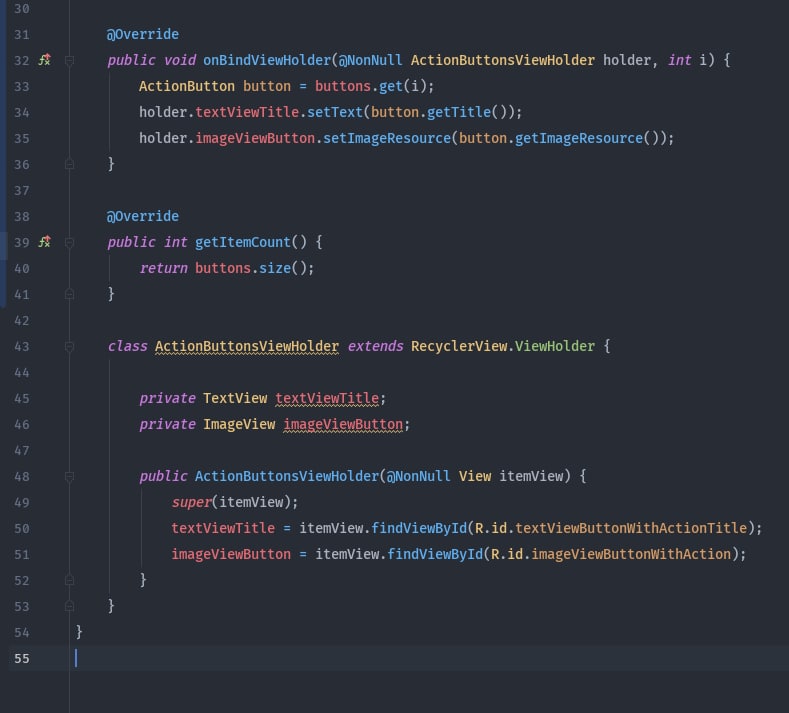This screenshot has width=789, height=713.
Task: Click the extends keyword on line 43
Action: click(375, 346)
